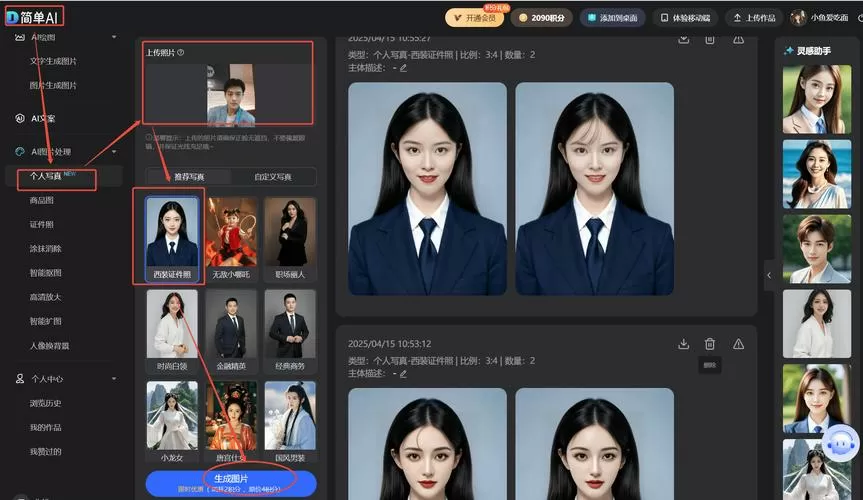Open the 上传照片 help question-mark icon

click(x=181, y=52)
